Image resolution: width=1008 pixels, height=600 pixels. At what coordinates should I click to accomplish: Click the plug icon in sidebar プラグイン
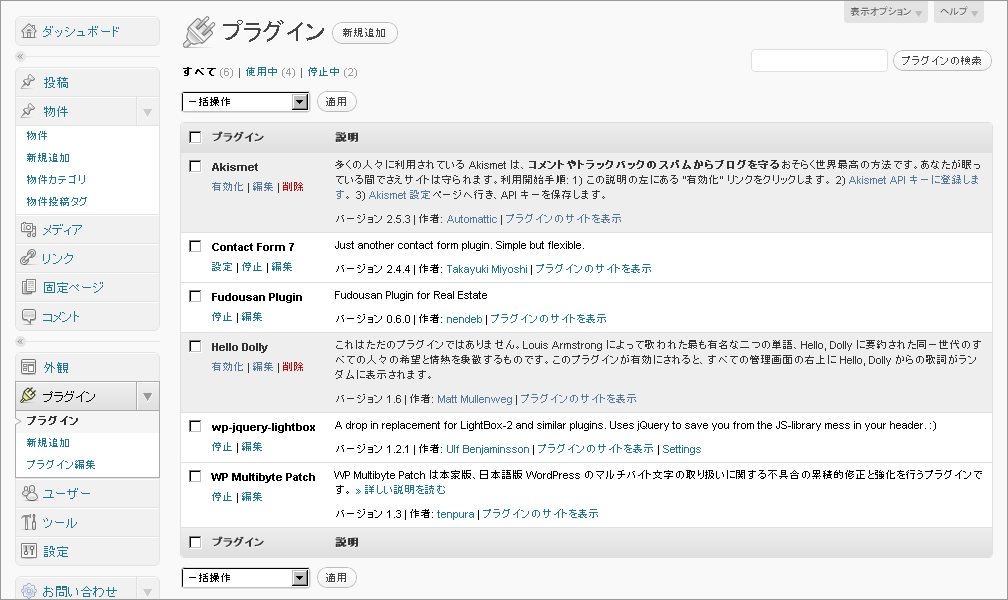click(28, 395)
